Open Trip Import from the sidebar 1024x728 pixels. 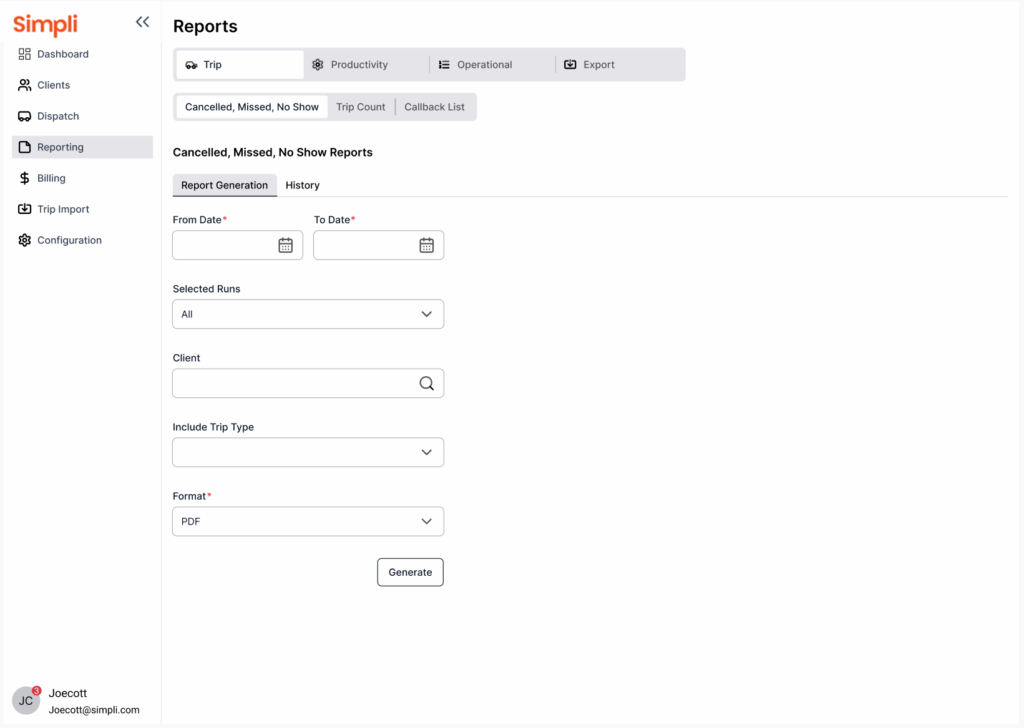click(63, 209)
